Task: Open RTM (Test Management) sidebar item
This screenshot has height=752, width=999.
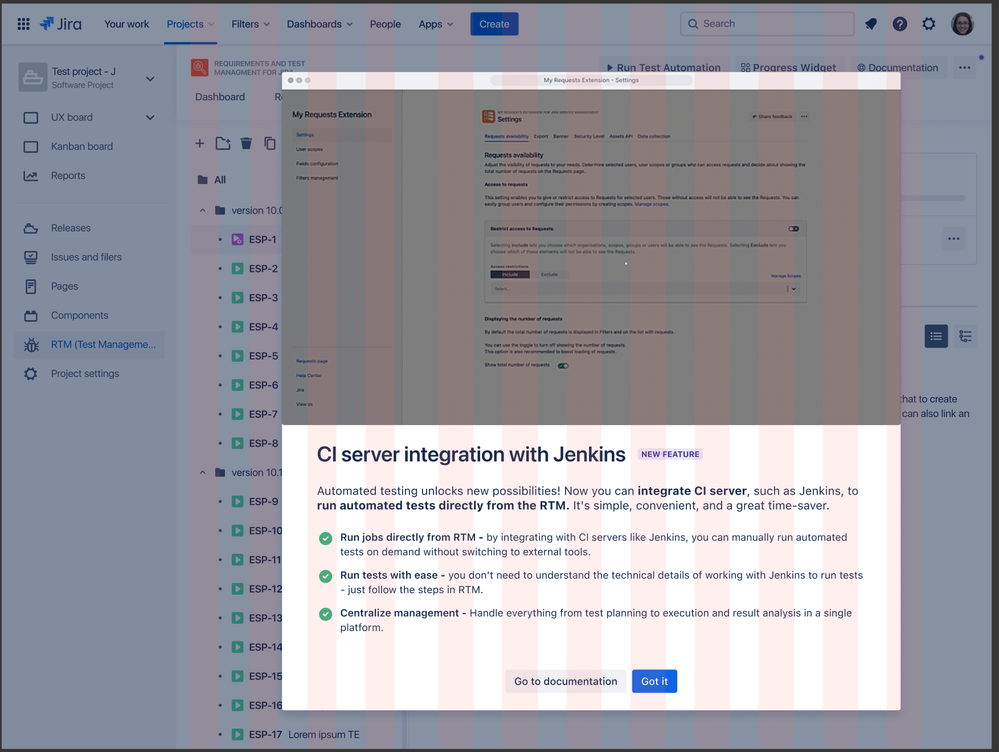Action: (89, 345)
